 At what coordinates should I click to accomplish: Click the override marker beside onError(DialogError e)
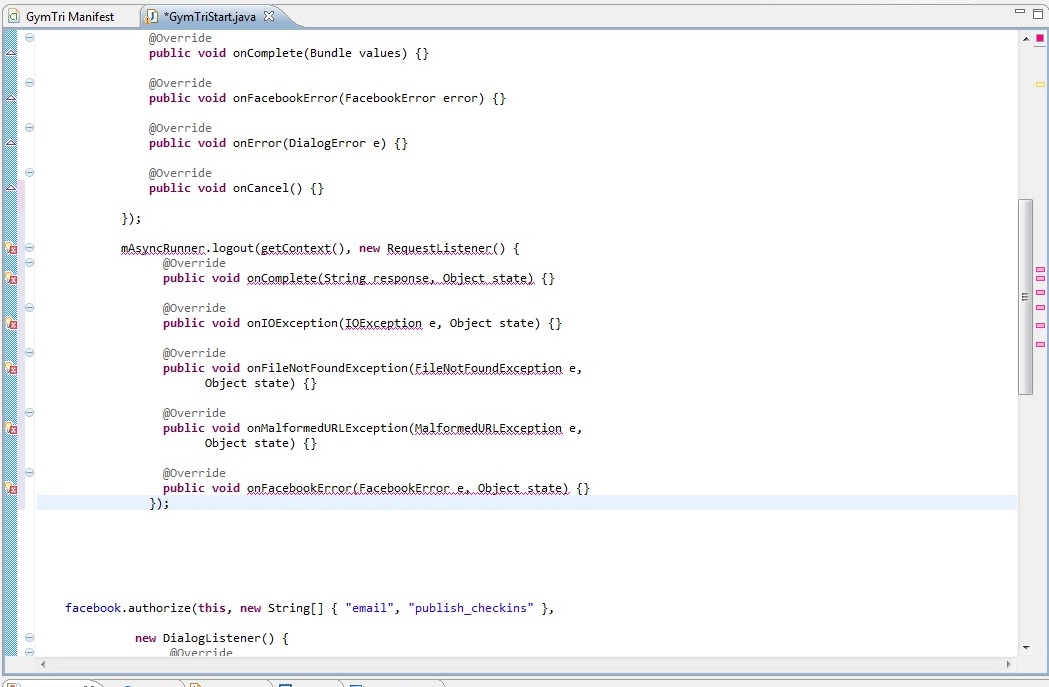click(11, 143)
